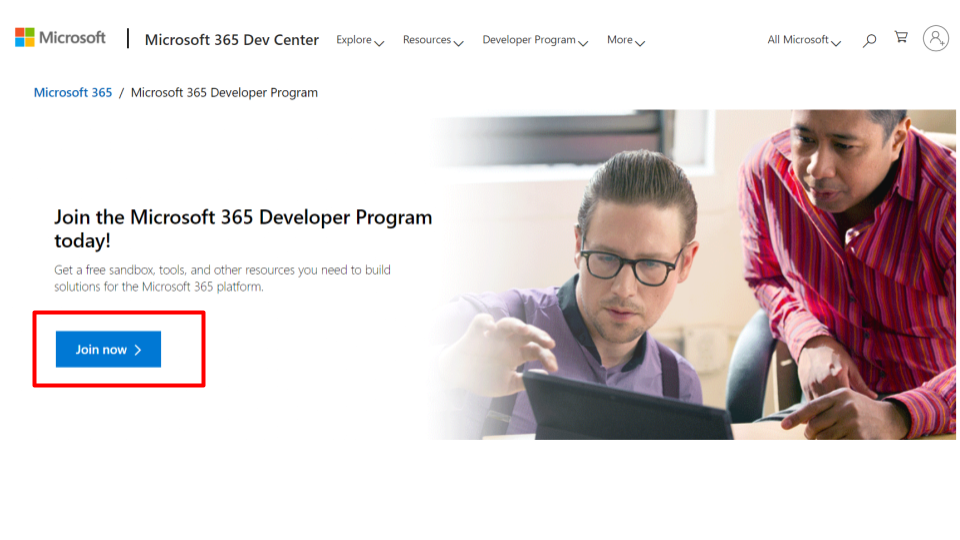Click the sign-in account avatar icon

coord(936,38)
